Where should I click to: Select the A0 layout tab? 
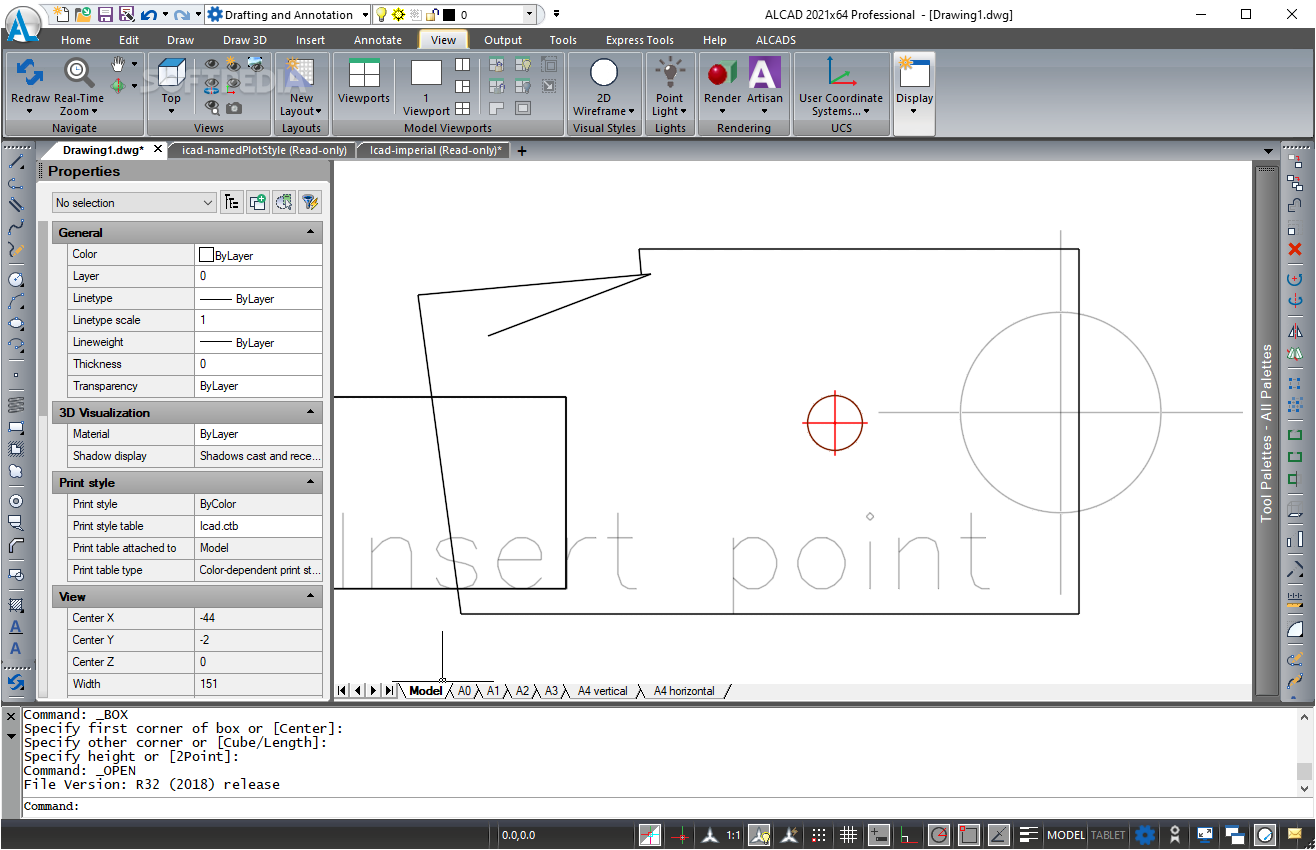pos(464,691)
